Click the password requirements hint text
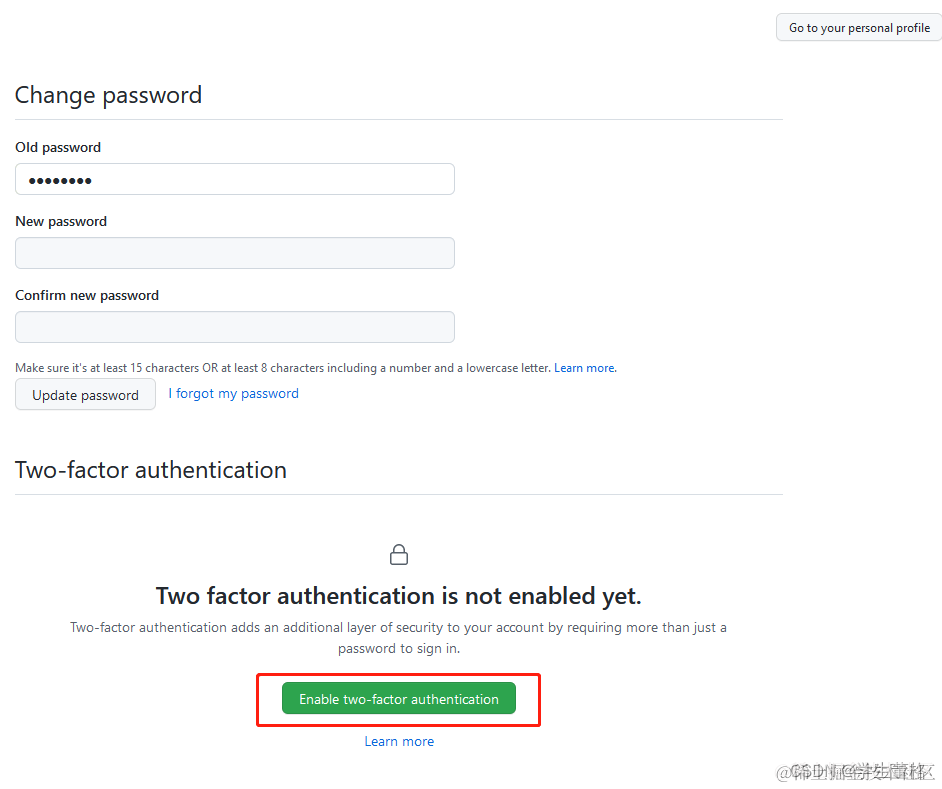Image resolution: width=942 pixels, height=789 pixels. (283, 368)
